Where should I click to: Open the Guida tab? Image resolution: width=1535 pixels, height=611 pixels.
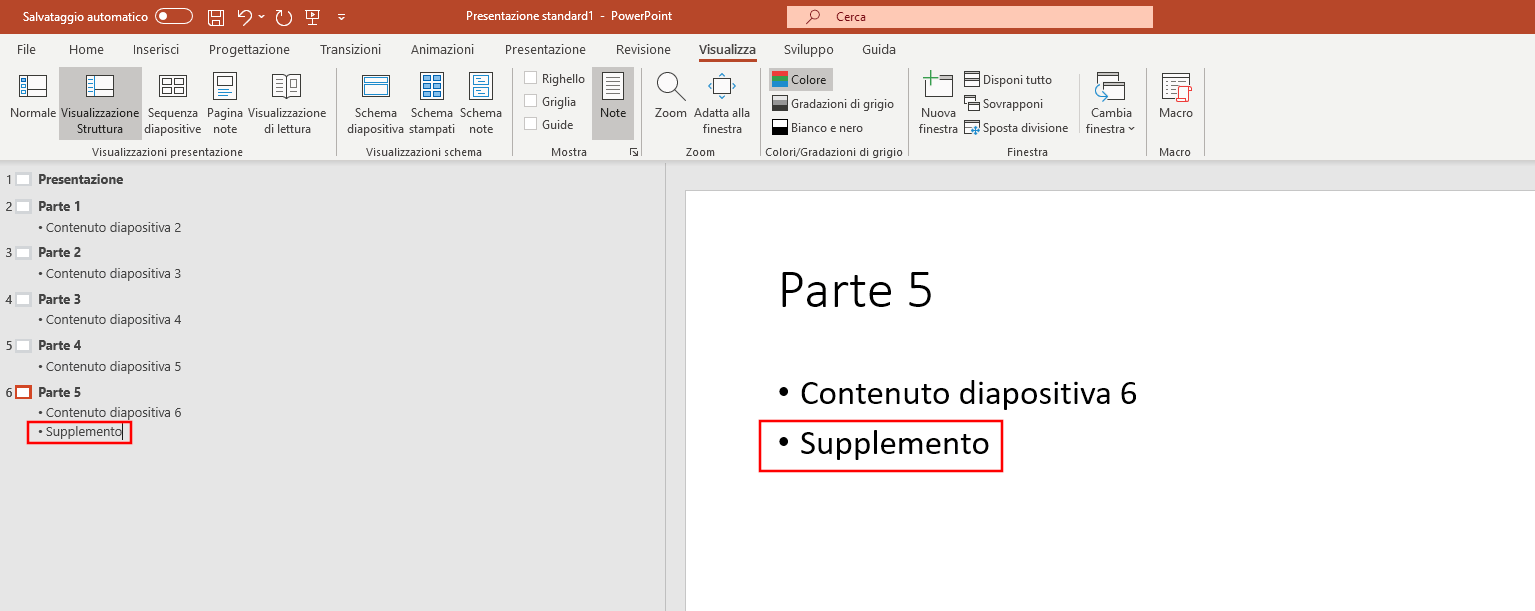tap(879, 49)
